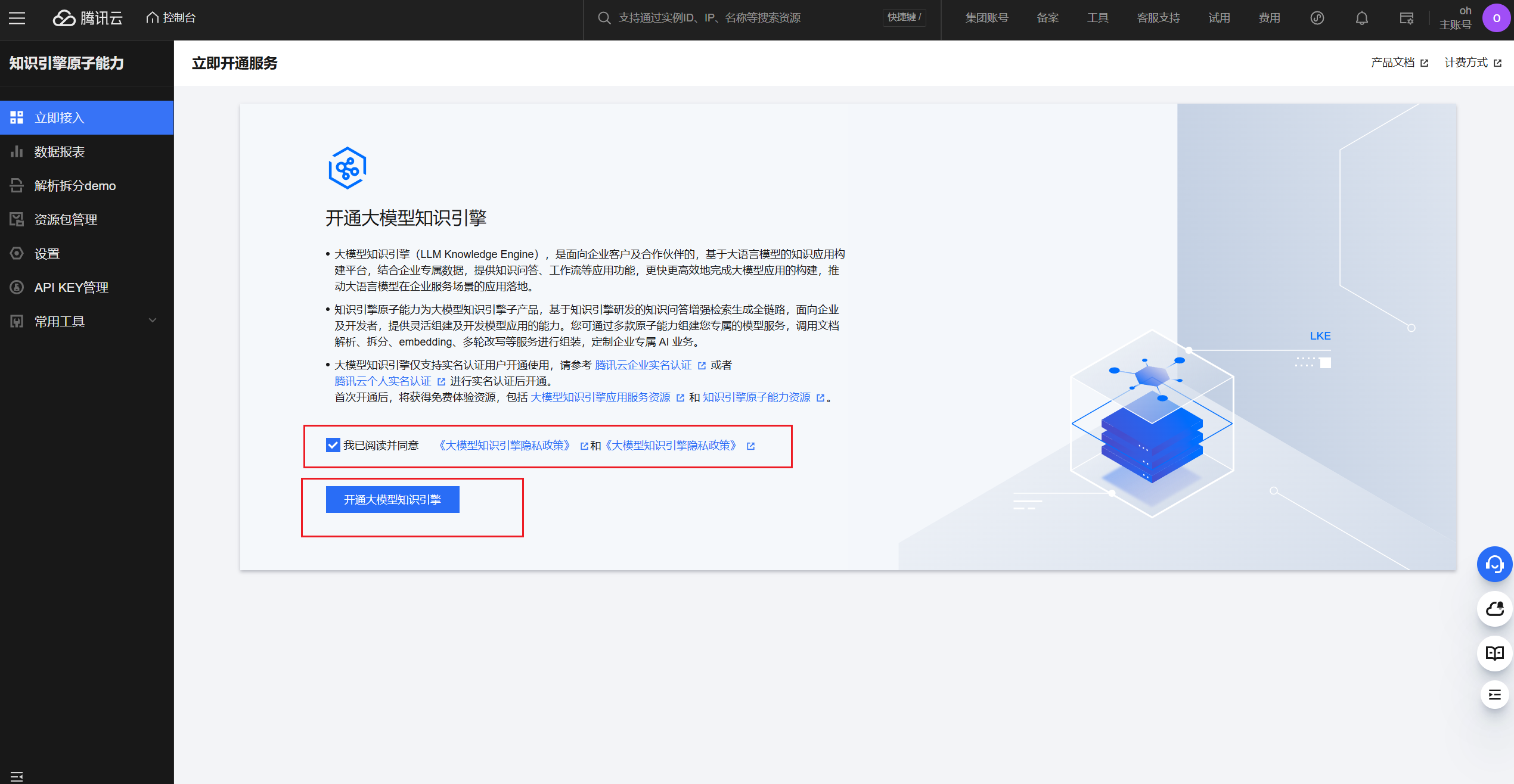Open 设置 in the sidebar
The height and width of the screenshot is (784, 1514).
[x=87, y=253]
